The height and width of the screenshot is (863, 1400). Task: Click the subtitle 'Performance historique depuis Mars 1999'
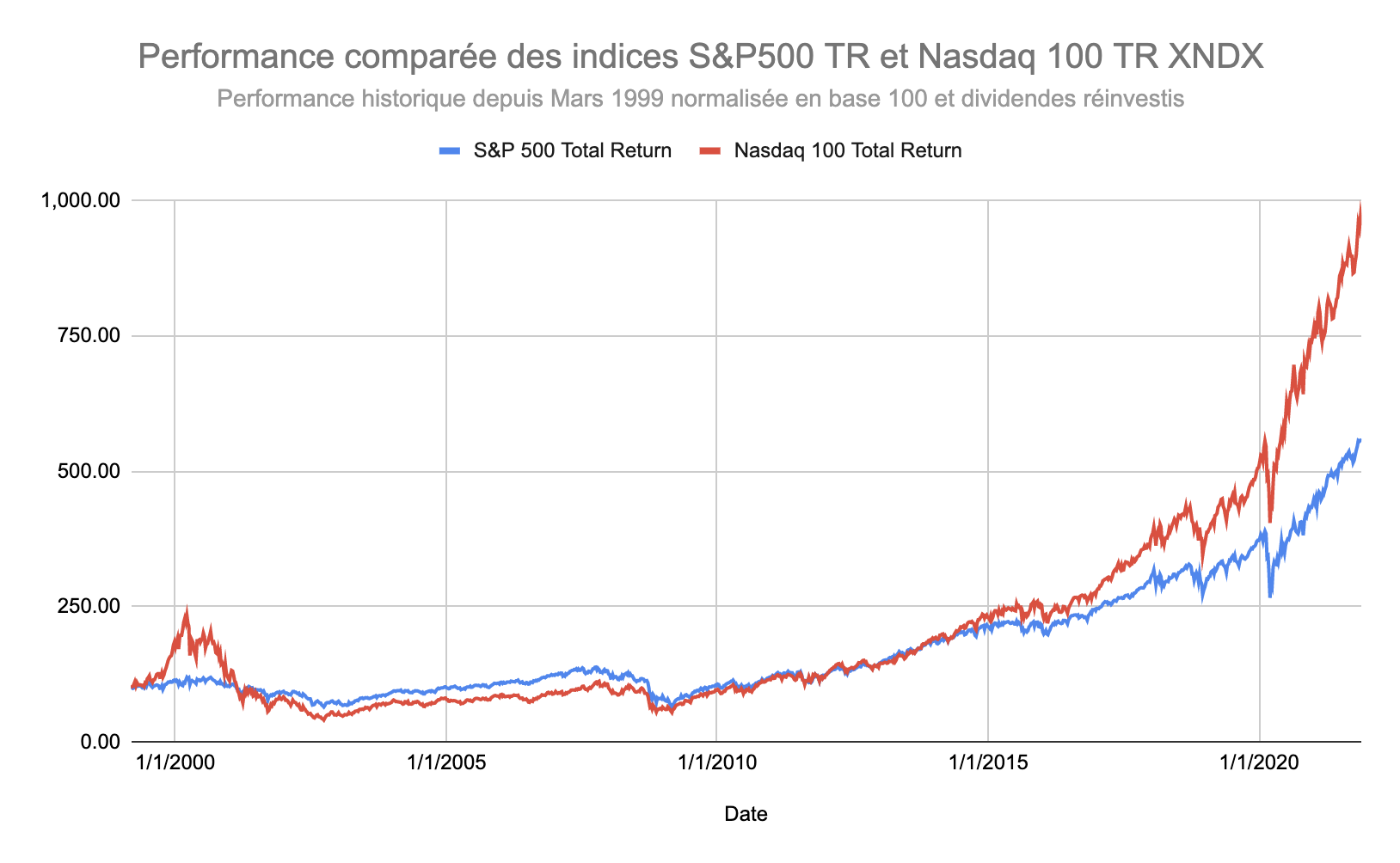pyautogui.click(x=440, y=99)
